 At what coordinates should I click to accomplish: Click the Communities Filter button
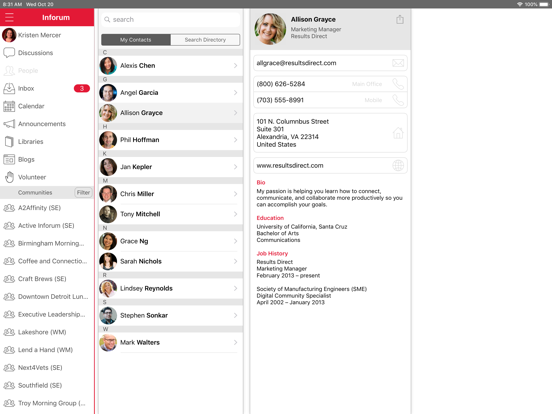tap(83, 193)
